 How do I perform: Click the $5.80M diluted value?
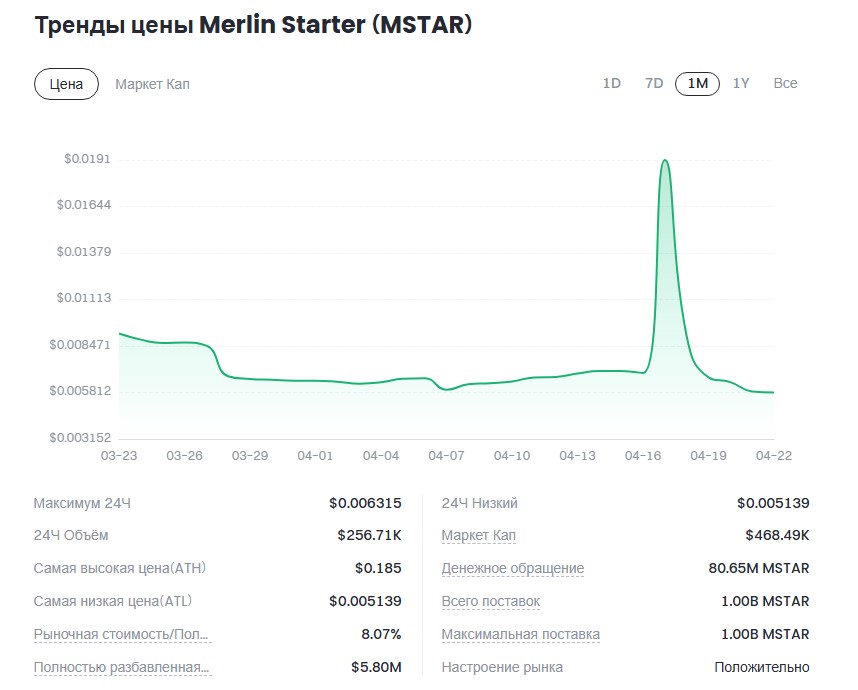376,668
